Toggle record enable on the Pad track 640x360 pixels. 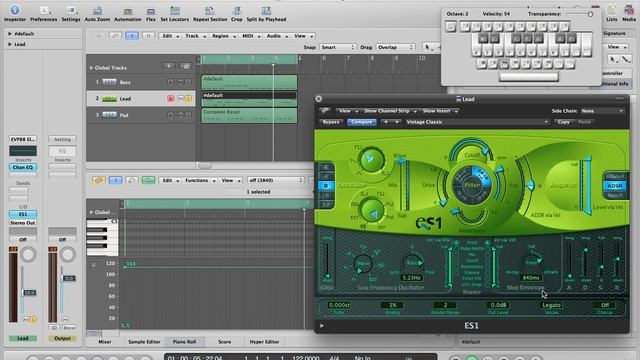171,115
